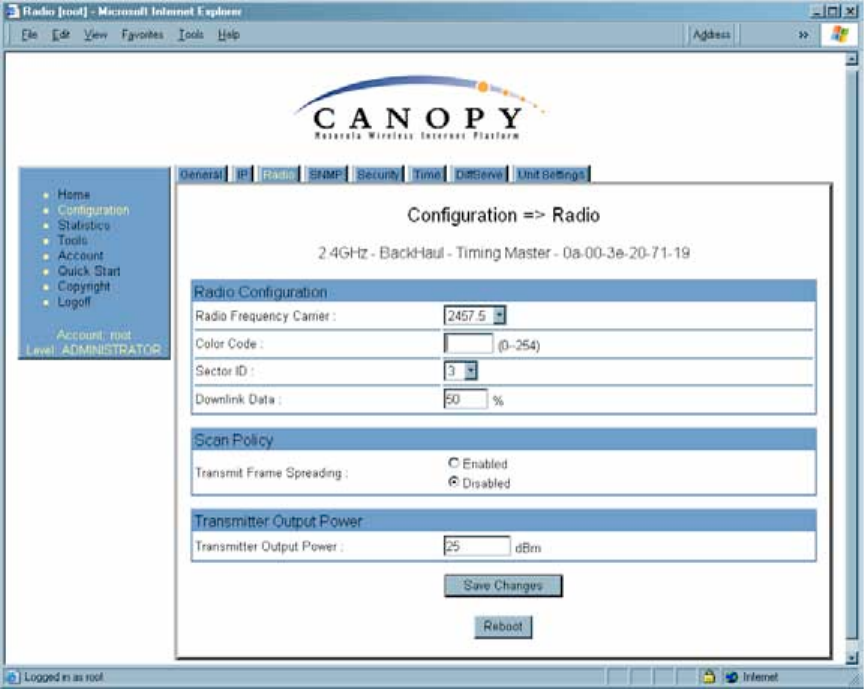The height and width of the screenshot is (689, 864).
Task: Select Disabled for Transmit Frame Spreading
Action: (x=453, y=482)
